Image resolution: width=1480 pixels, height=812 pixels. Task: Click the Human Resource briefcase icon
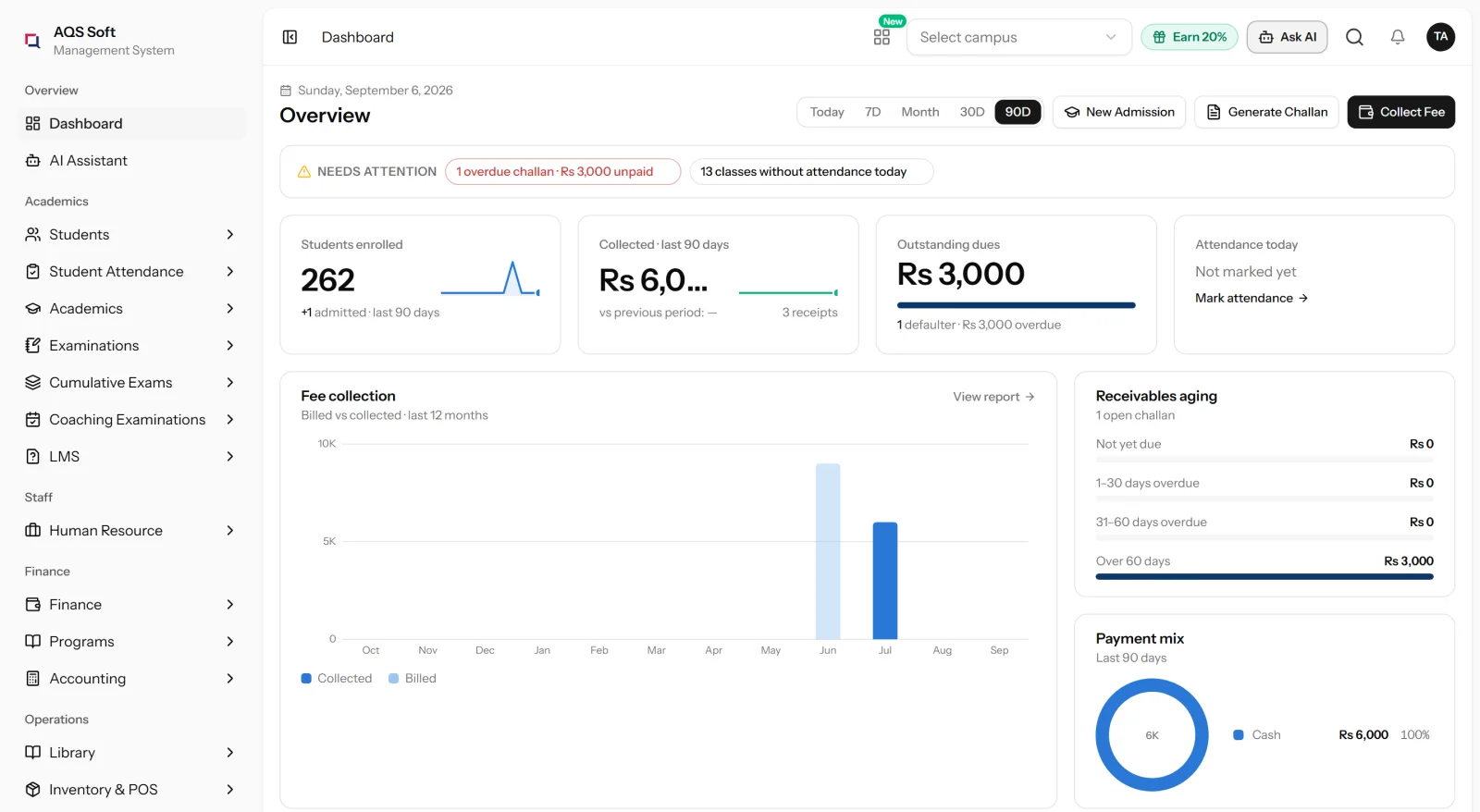[x=33, y=531]
